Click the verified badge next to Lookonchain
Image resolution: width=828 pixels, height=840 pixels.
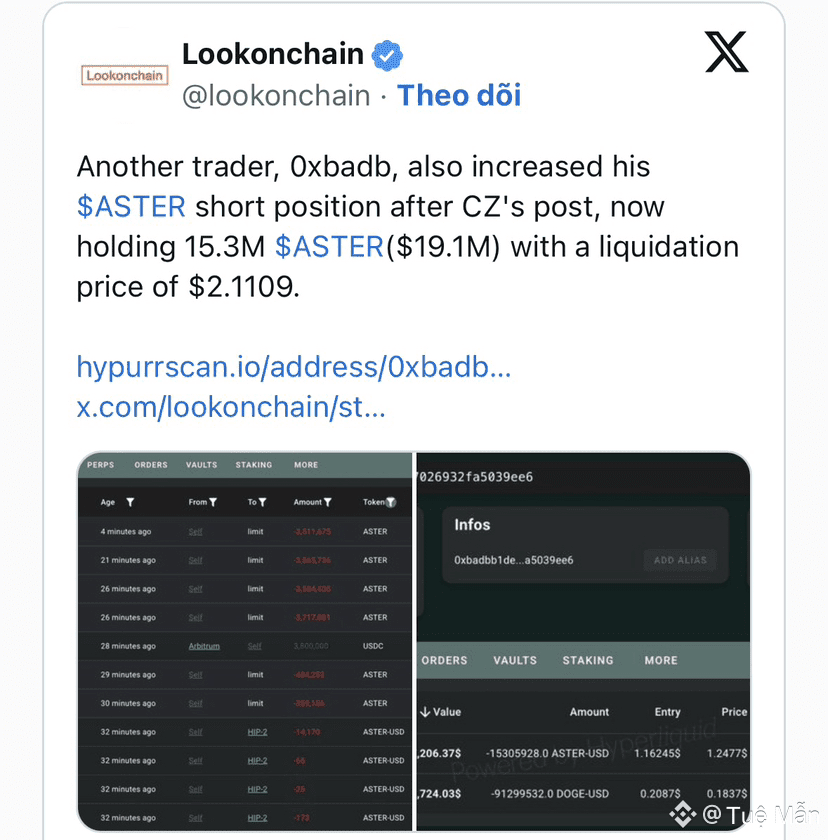click(x=387, y=56)
